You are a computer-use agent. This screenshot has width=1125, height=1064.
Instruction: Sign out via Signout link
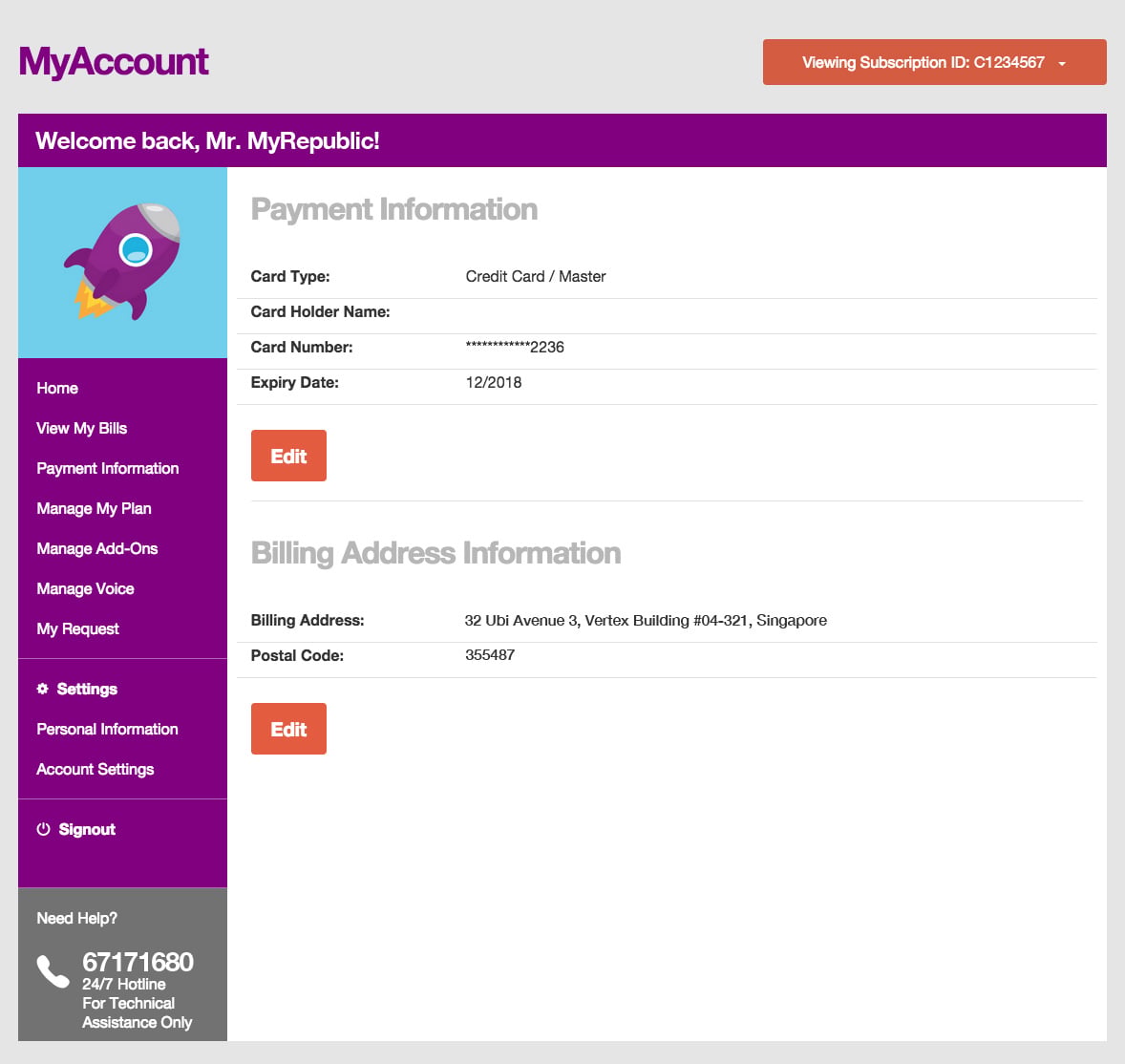[87, 829]
